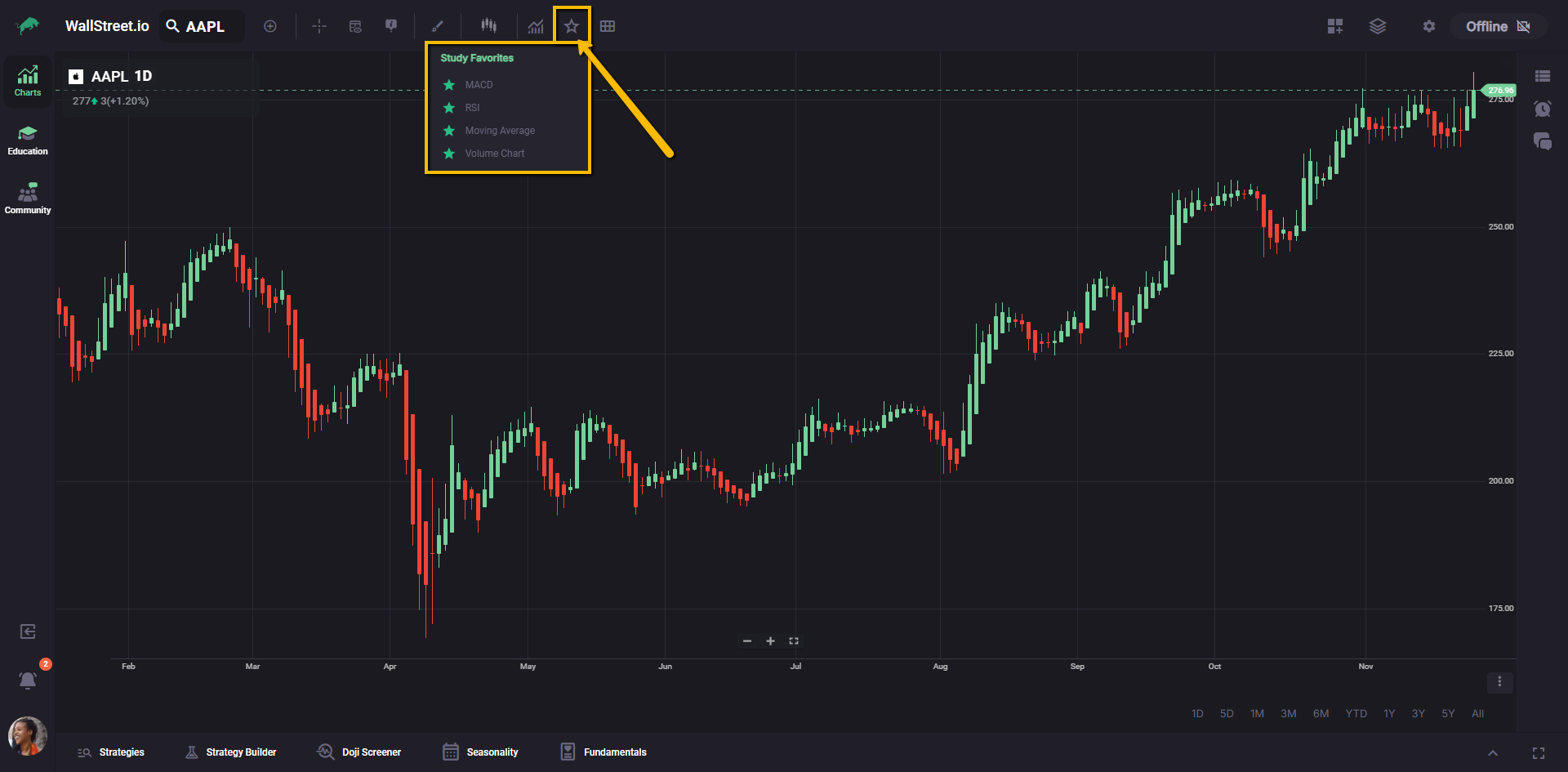
Task: Open the three-dot chart options menu
Action: point(1499,681)
